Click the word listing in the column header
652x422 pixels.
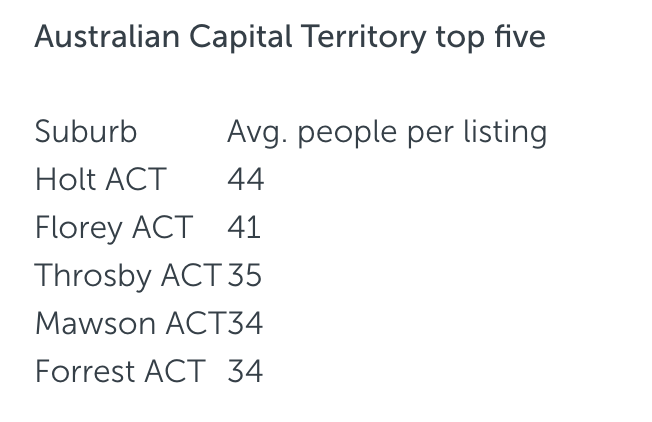pos(505,133)
